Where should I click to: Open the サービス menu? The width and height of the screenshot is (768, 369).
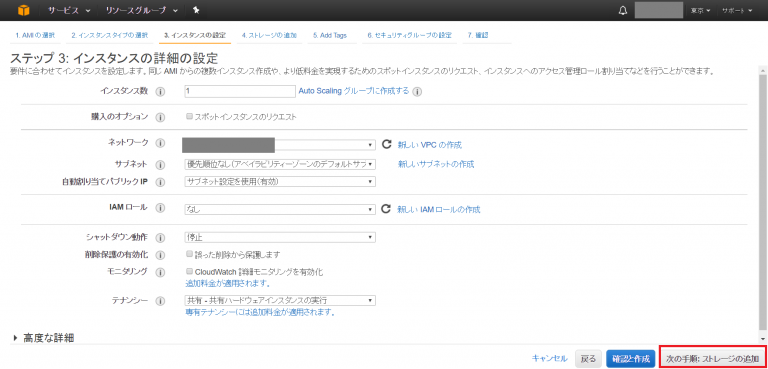(x=69, y=10)
